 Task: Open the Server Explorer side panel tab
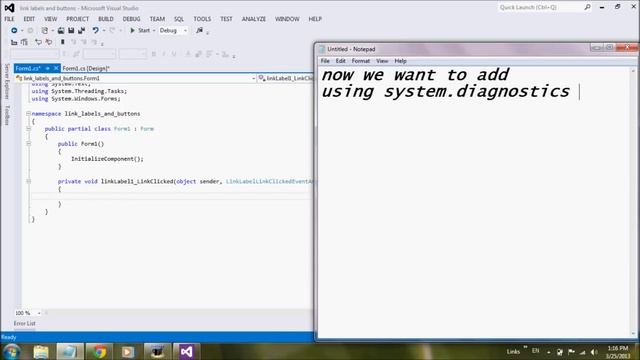point(7,81)
